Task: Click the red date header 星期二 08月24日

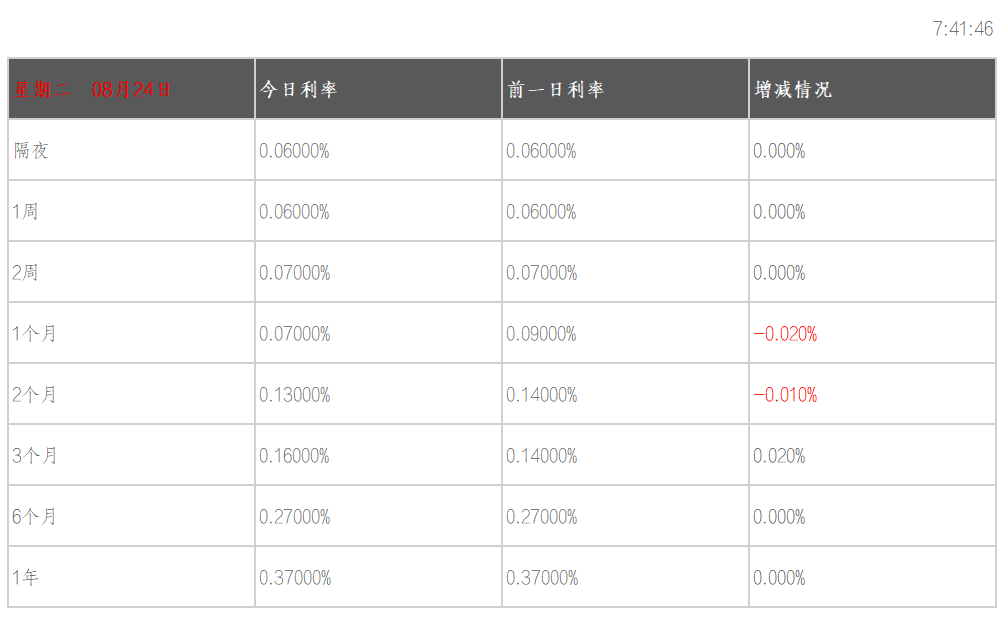Action: [92, 89]
